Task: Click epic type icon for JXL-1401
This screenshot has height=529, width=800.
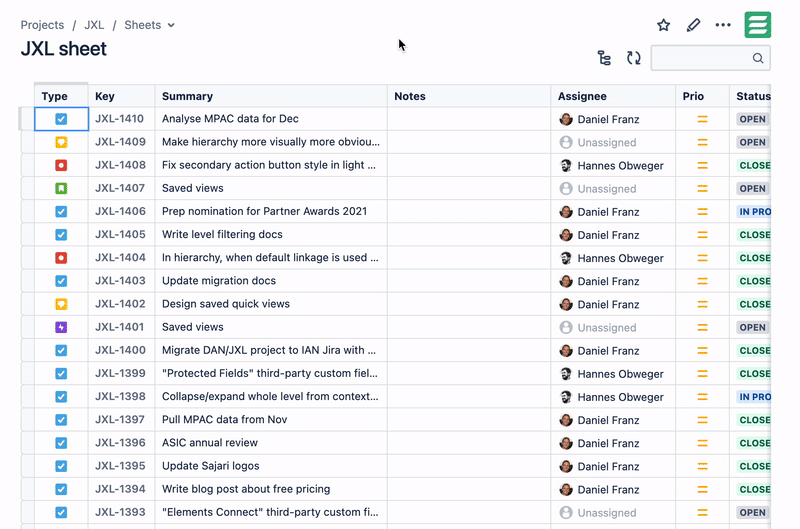Action: coord(61,327)
